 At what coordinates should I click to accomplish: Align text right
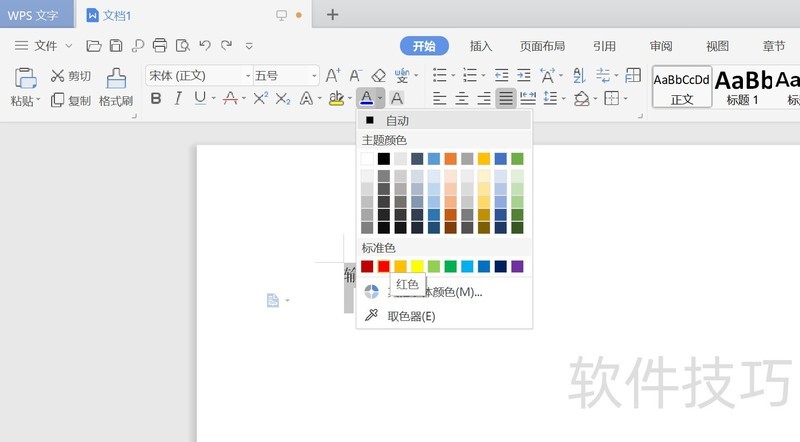pyautogui.click(x=484, y=98)
